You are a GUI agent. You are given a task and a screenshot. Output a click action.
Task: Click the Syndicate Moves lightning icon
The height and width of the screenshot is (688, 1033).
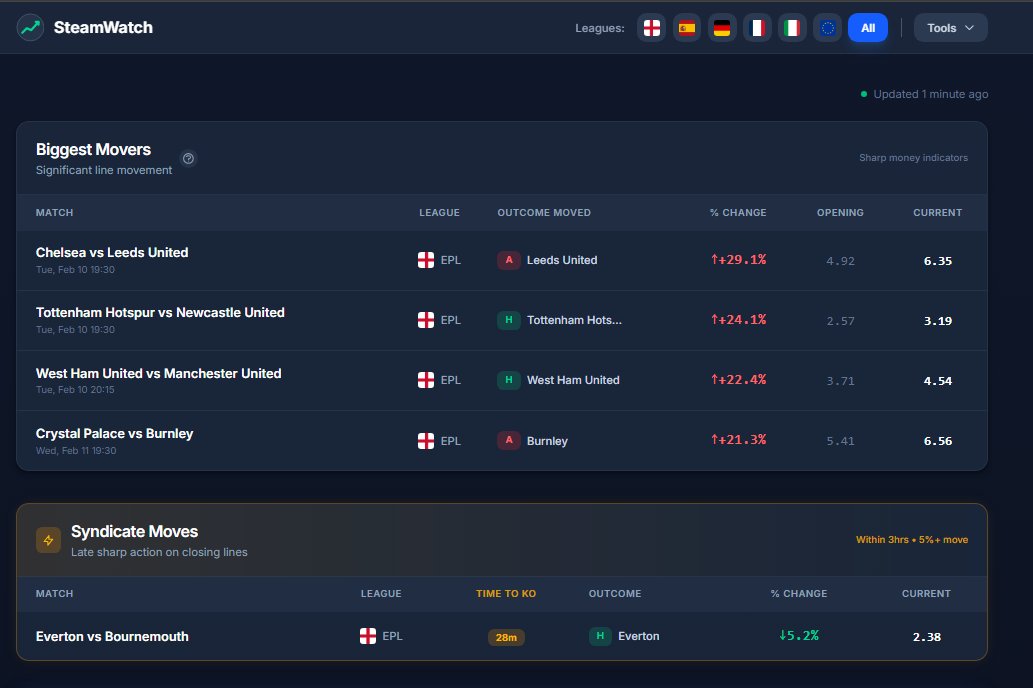(49, 540)
